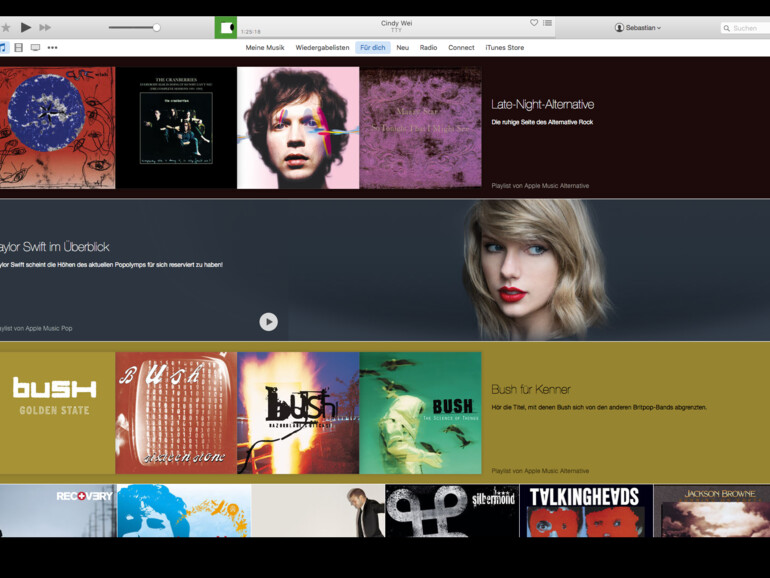The width and height of the screenshot is (770, 578).
Task: Open the purple Mazzy Star album cover
Action: coord(420,128)
